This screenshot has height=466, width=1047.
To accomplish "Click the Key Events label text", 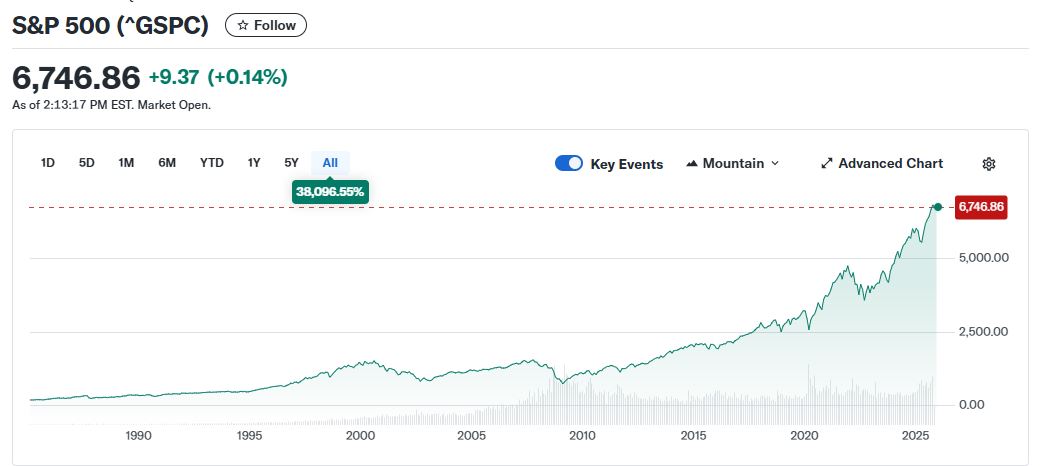I will pos(626,164).
